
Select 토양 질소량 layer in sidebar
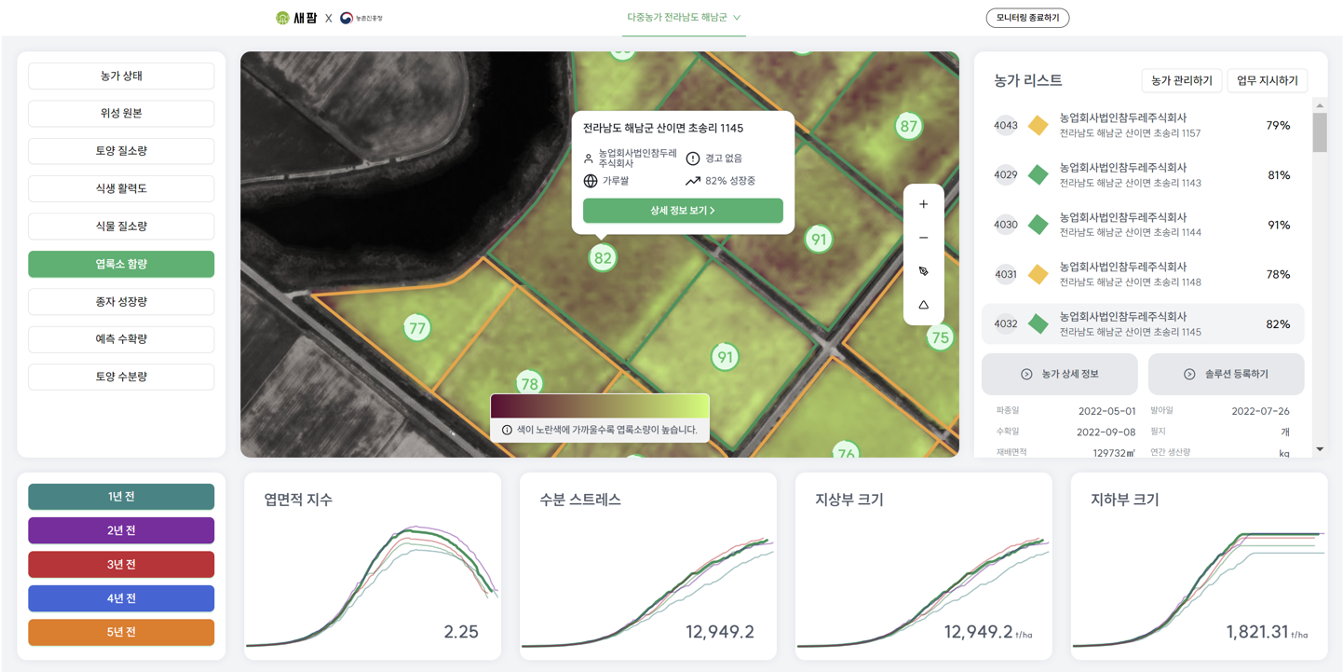click(121, 151)
